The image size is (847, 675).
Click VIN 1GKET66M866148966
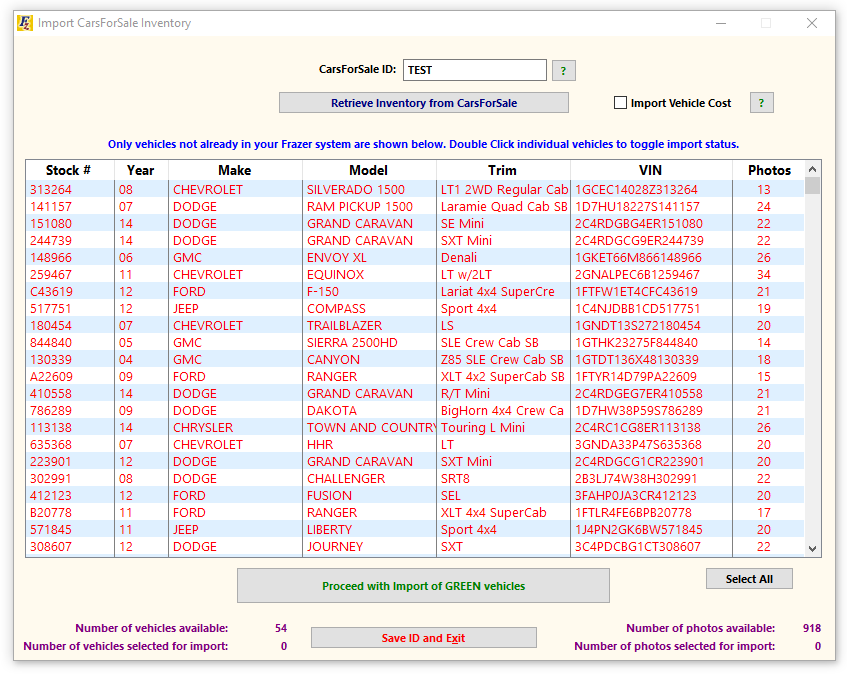pos(638,258)
